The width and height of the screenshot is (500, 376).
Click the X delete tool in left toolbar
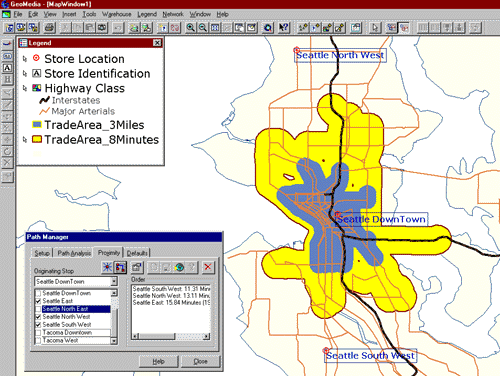[x=7, y=163]
